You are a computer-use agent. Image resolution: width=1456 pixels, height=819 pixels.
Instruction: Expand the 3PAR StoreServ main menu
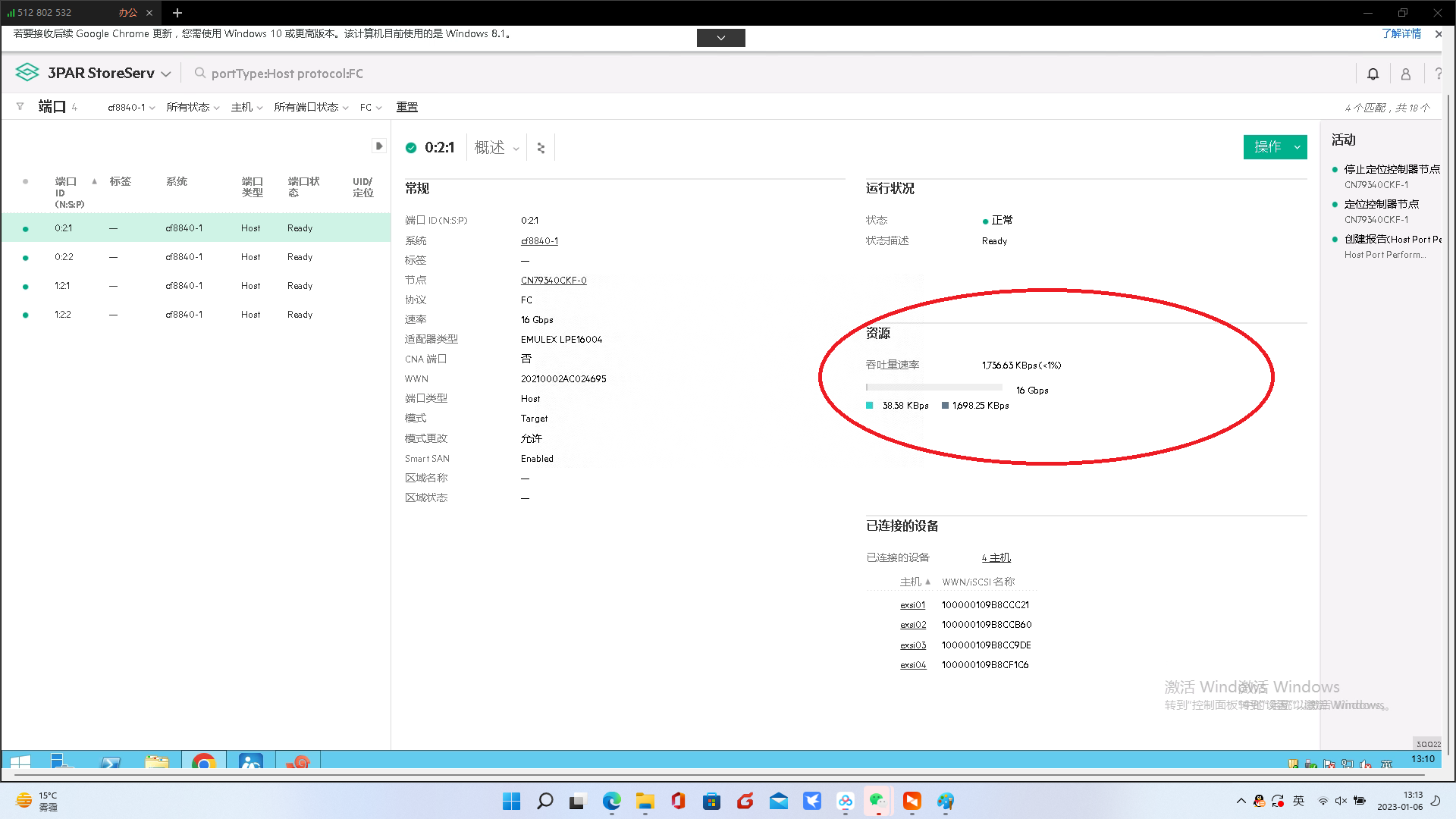click(166, 74)
